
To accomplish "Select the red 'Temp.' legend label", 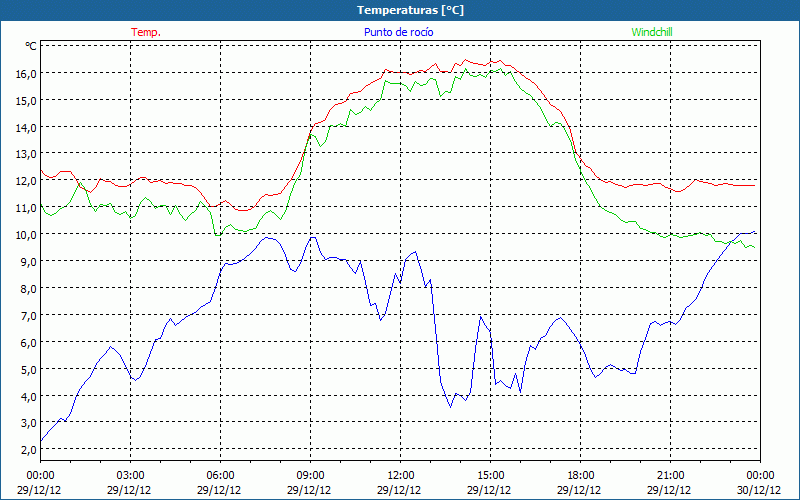I will pos(146,32).
